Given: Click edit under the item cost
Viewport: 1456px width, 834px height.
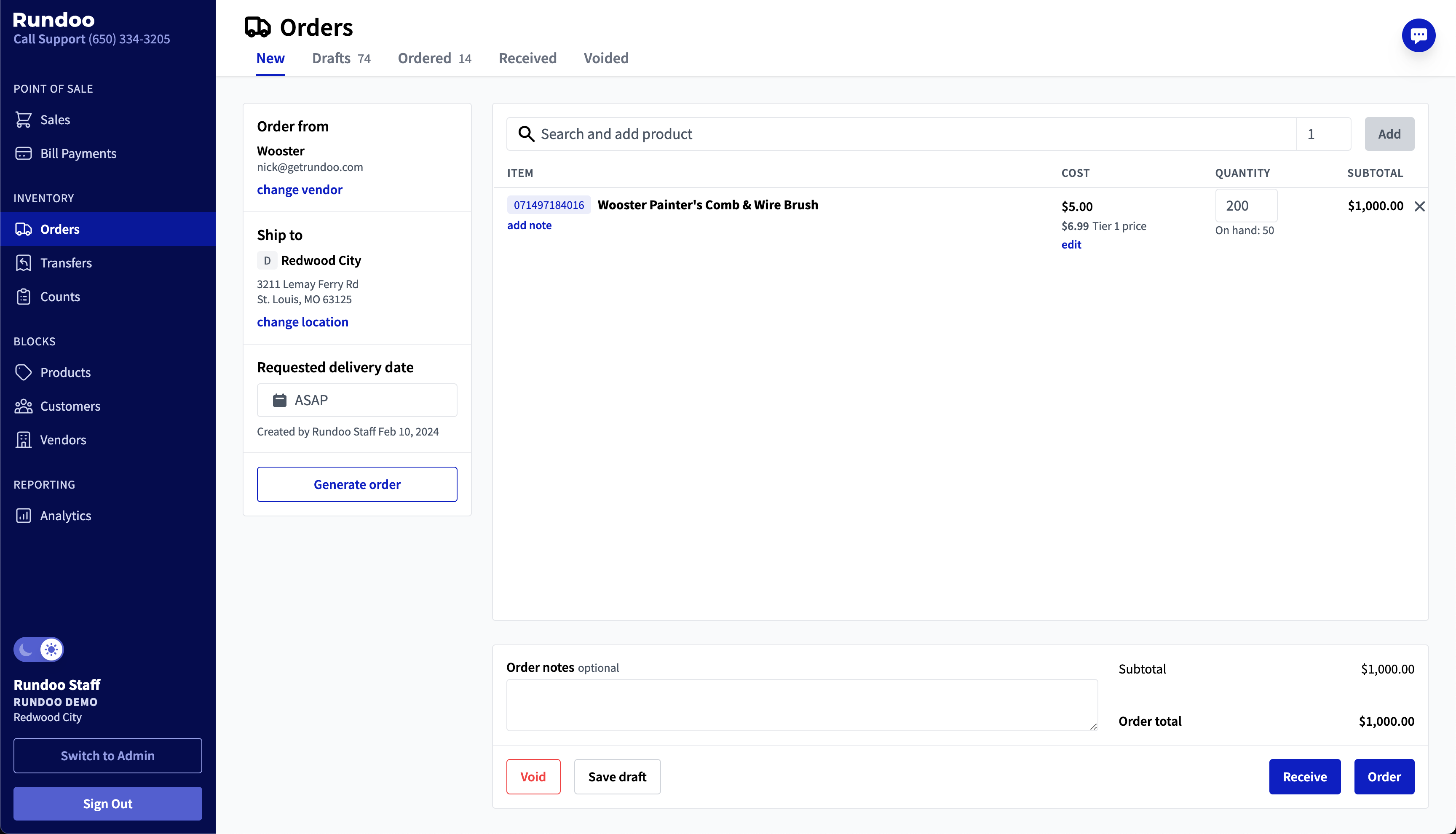Looking at the screenshot, I should 1071,245.
